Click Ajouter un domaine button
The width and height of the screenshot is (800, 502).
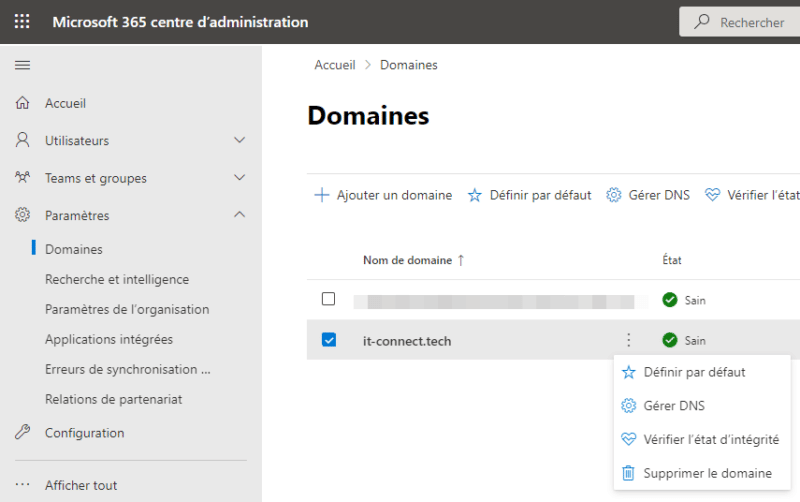pyautogui.click(x=383, y=195)
